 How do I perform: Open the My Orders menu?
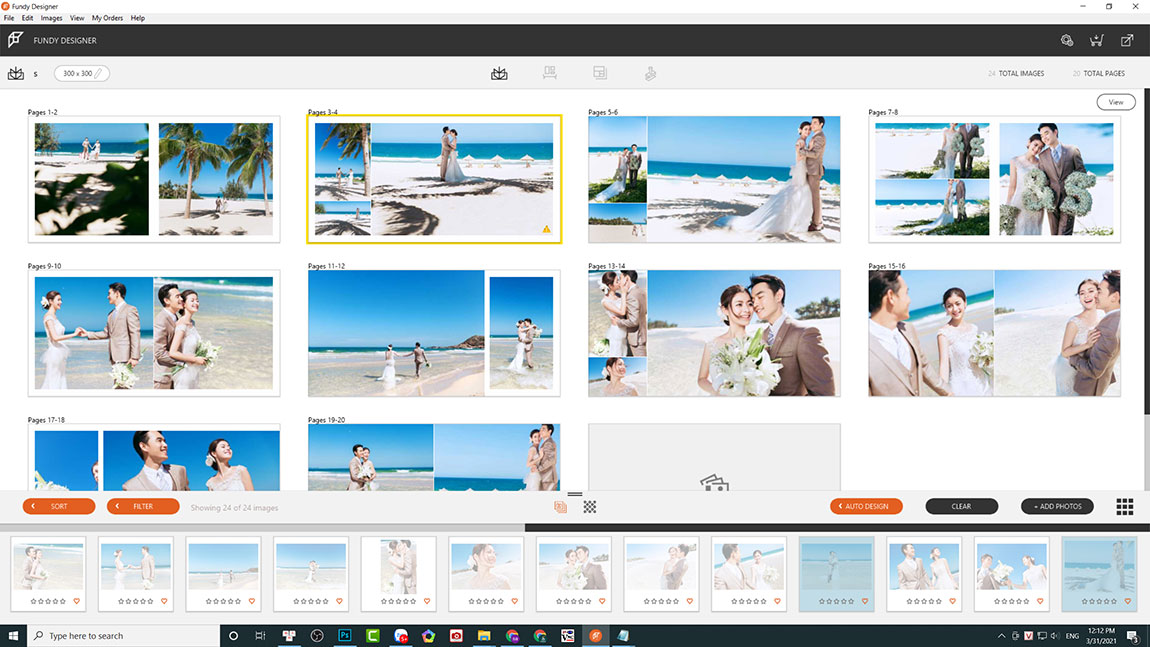point(107,18)
